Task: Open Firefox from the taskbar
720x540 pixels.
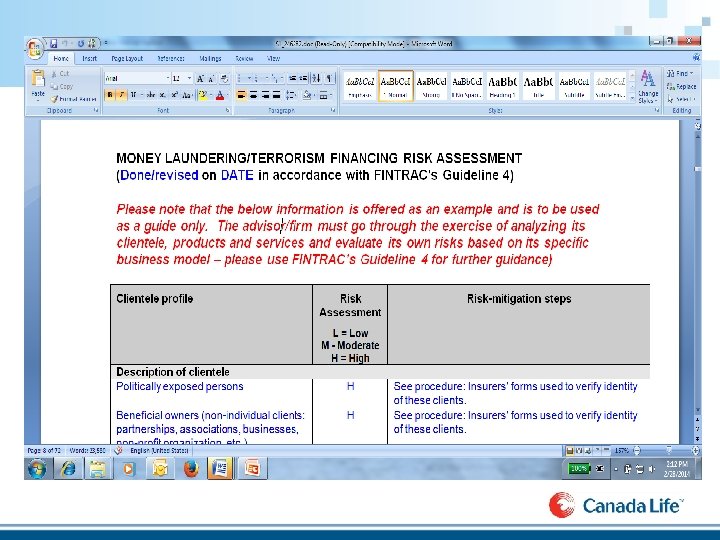Action: 191,469
